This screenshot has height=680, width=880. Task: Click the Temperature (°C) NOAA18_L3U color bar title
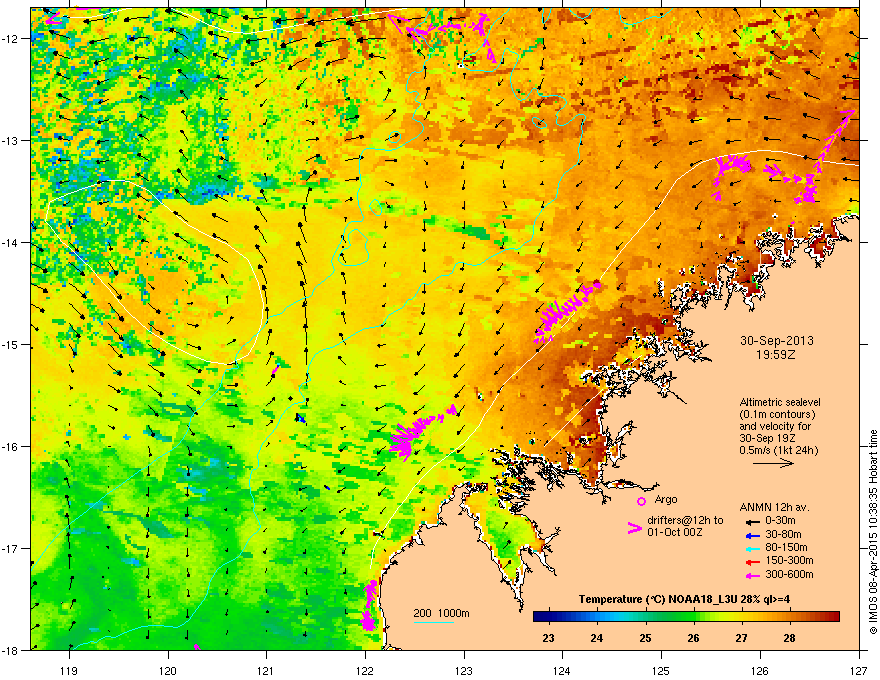point(684,600)
